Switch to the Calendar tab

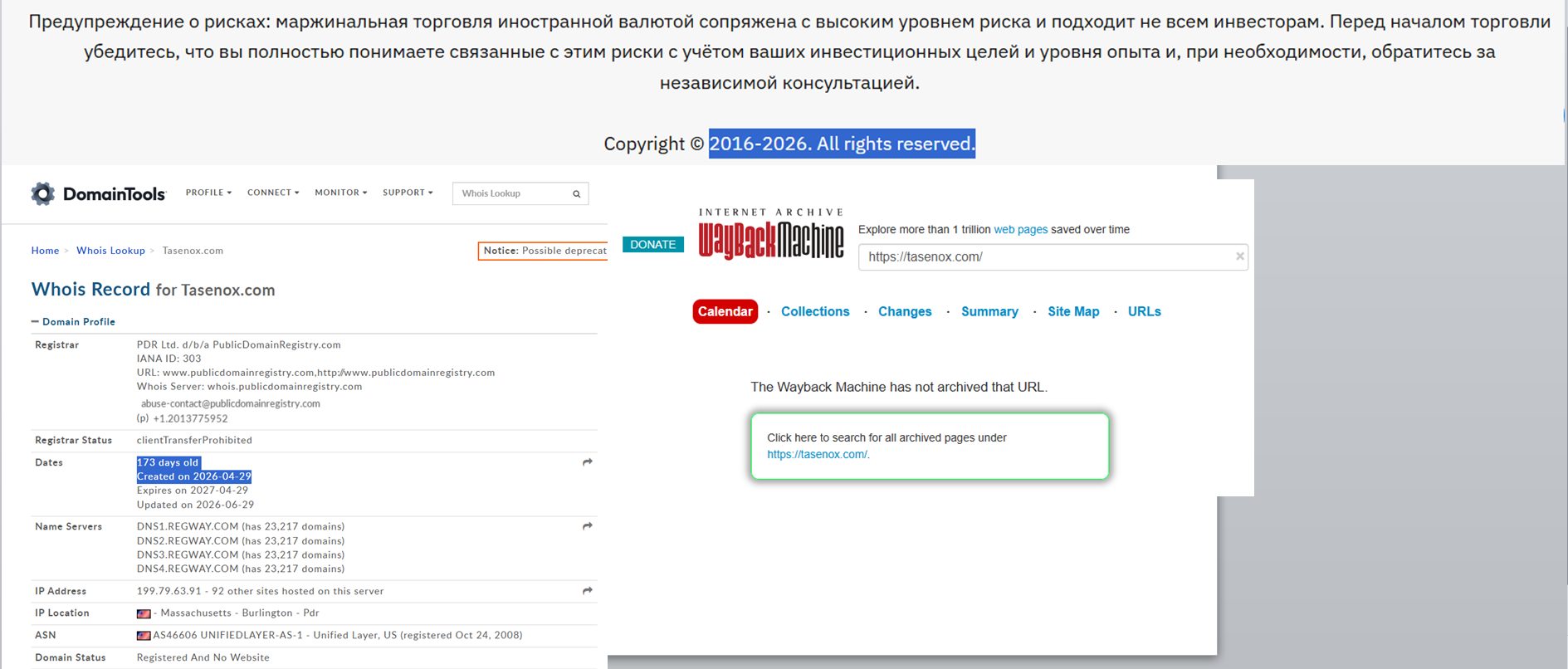coord(725,311)
